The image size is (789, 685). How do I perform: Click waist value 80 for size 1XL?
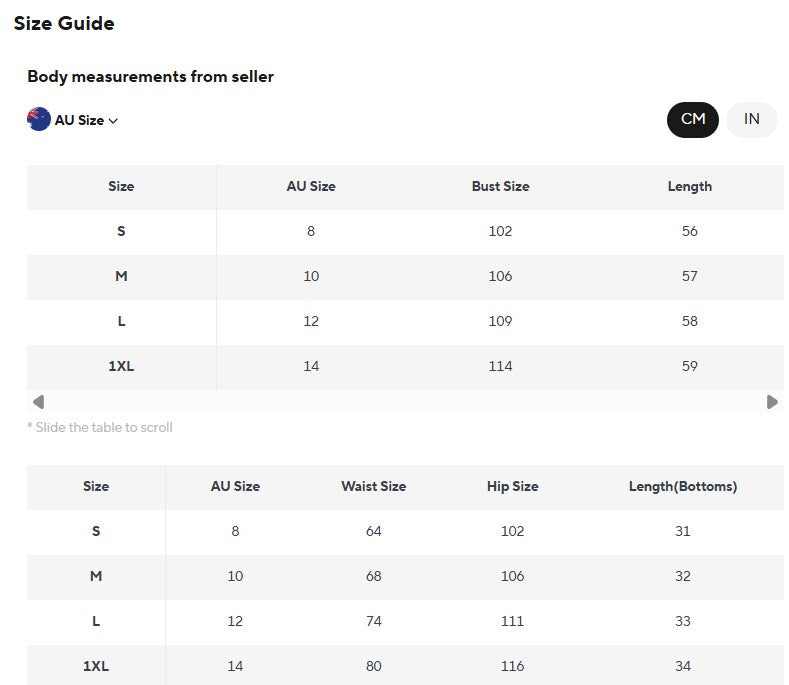click(373, 666)
